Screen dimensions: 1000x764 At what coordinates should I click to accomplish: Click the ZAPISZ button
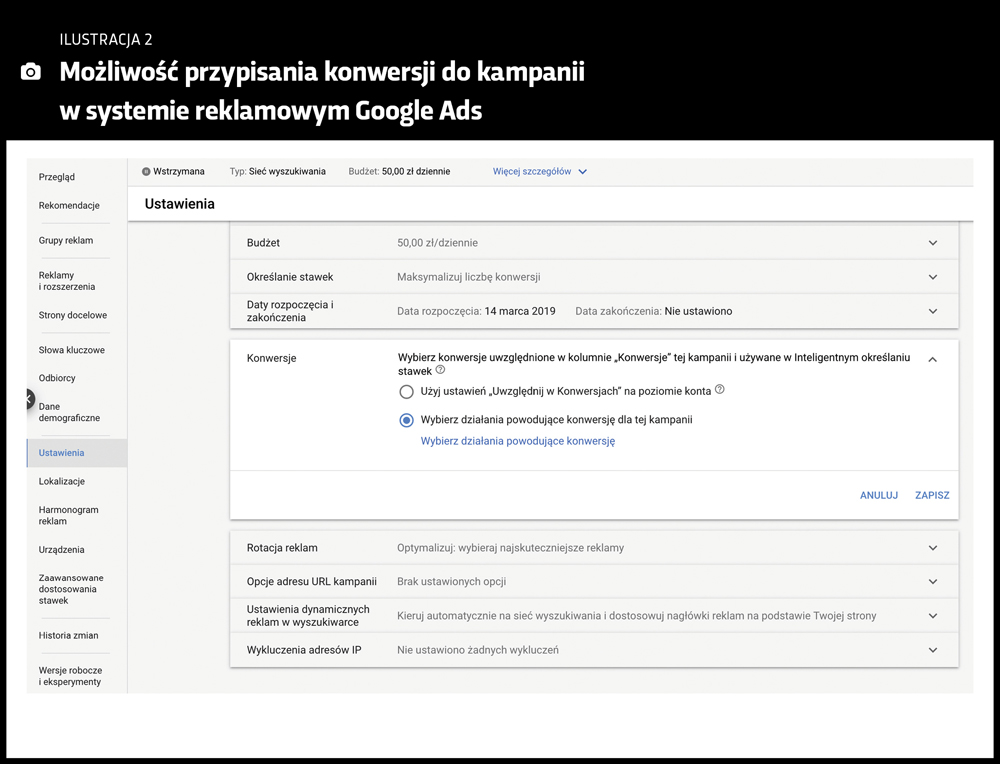pyautogui.click(x=932, y=495)
